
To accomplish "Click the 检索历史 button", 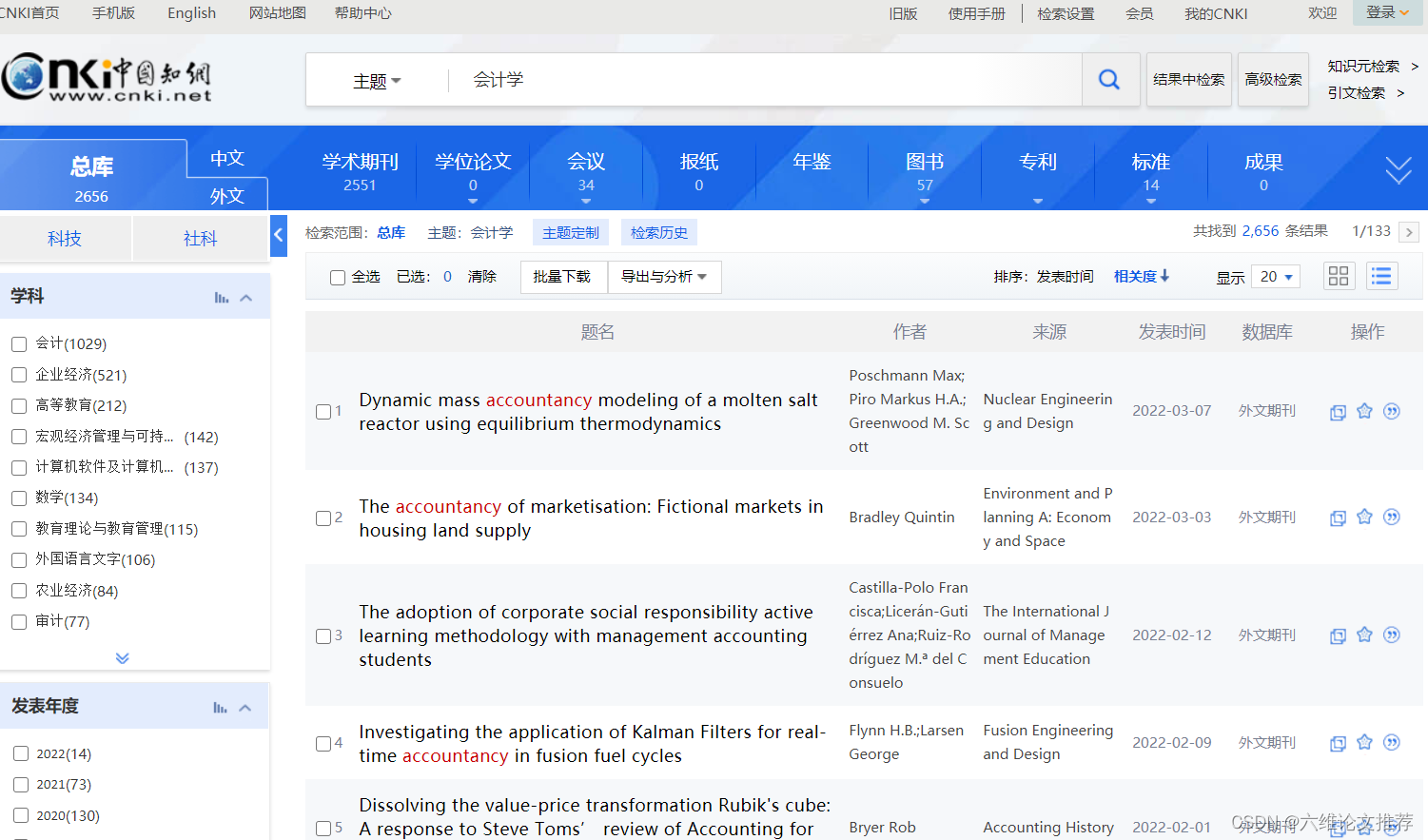I will click(x=659, y=232).
